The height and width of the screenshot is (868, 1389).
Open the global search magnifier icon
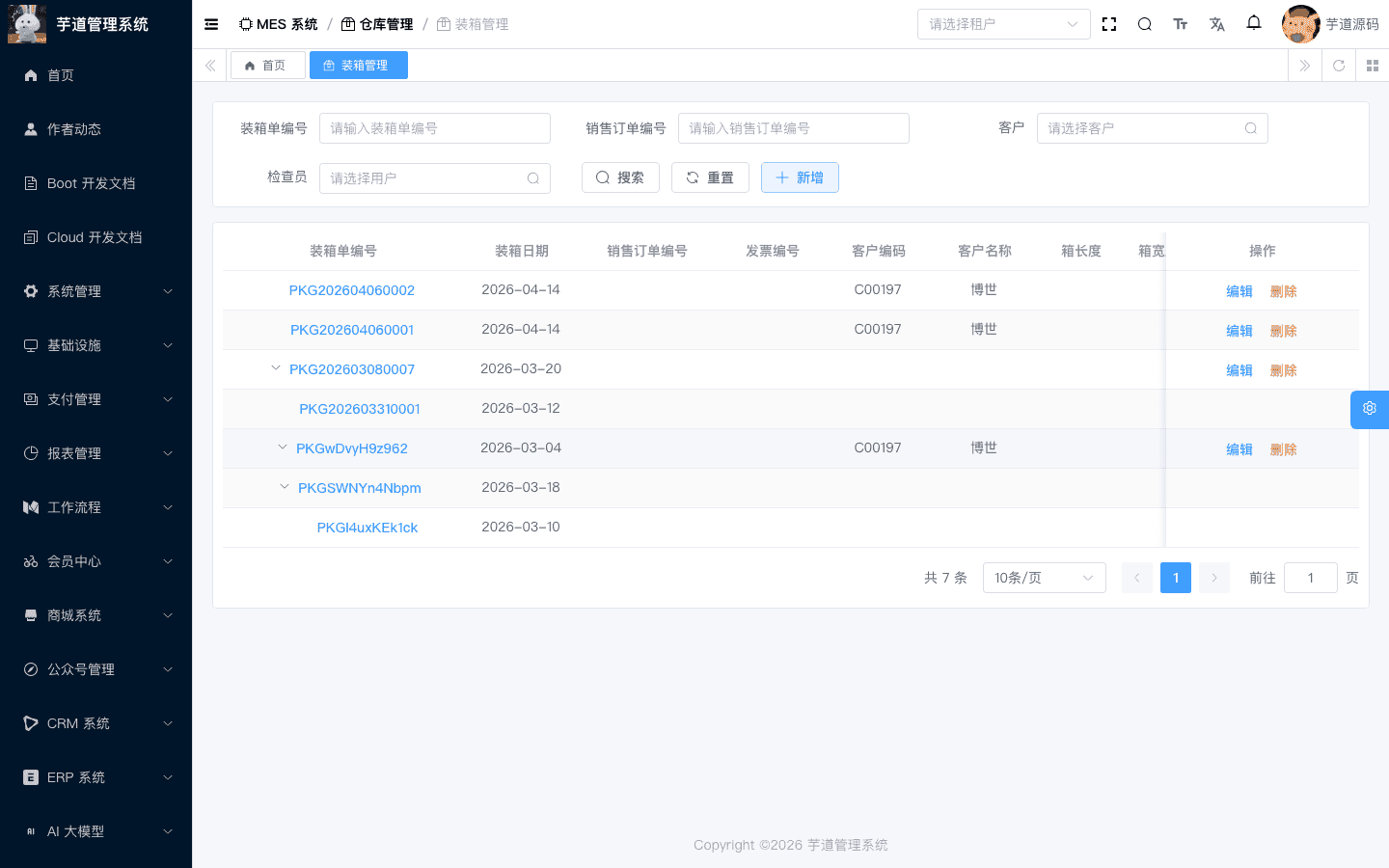[x=1144, y=23]
